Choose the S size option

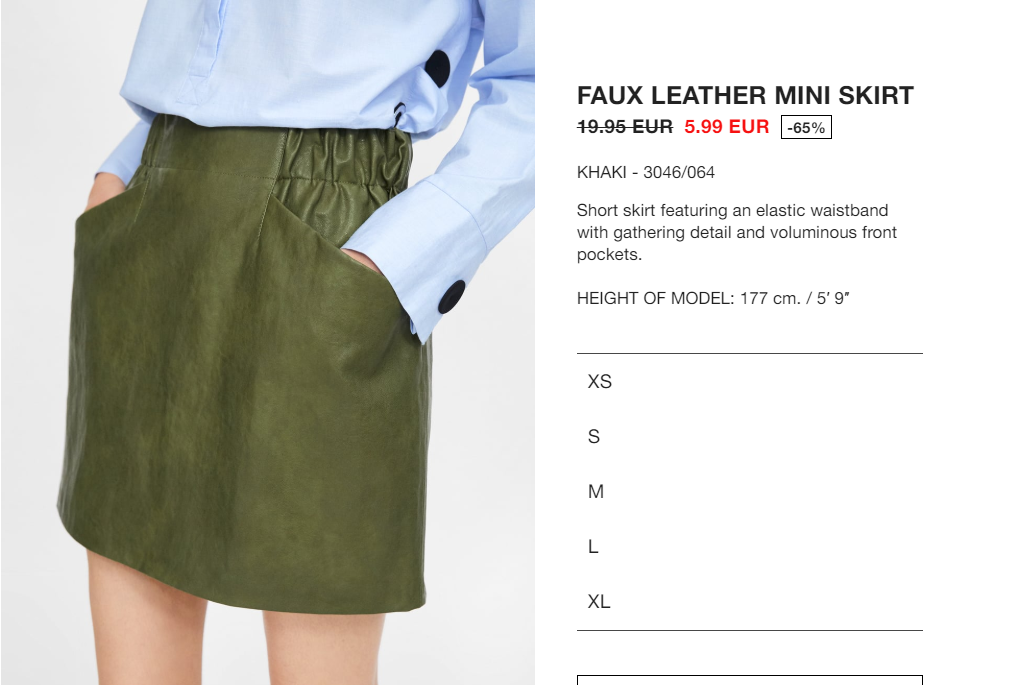point(750,436)
